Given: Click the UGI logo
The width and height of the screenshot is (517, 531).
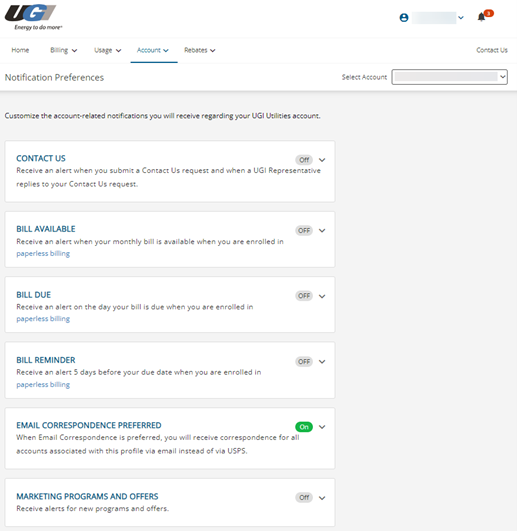Looking at the screenshot, I should point(33,17).
